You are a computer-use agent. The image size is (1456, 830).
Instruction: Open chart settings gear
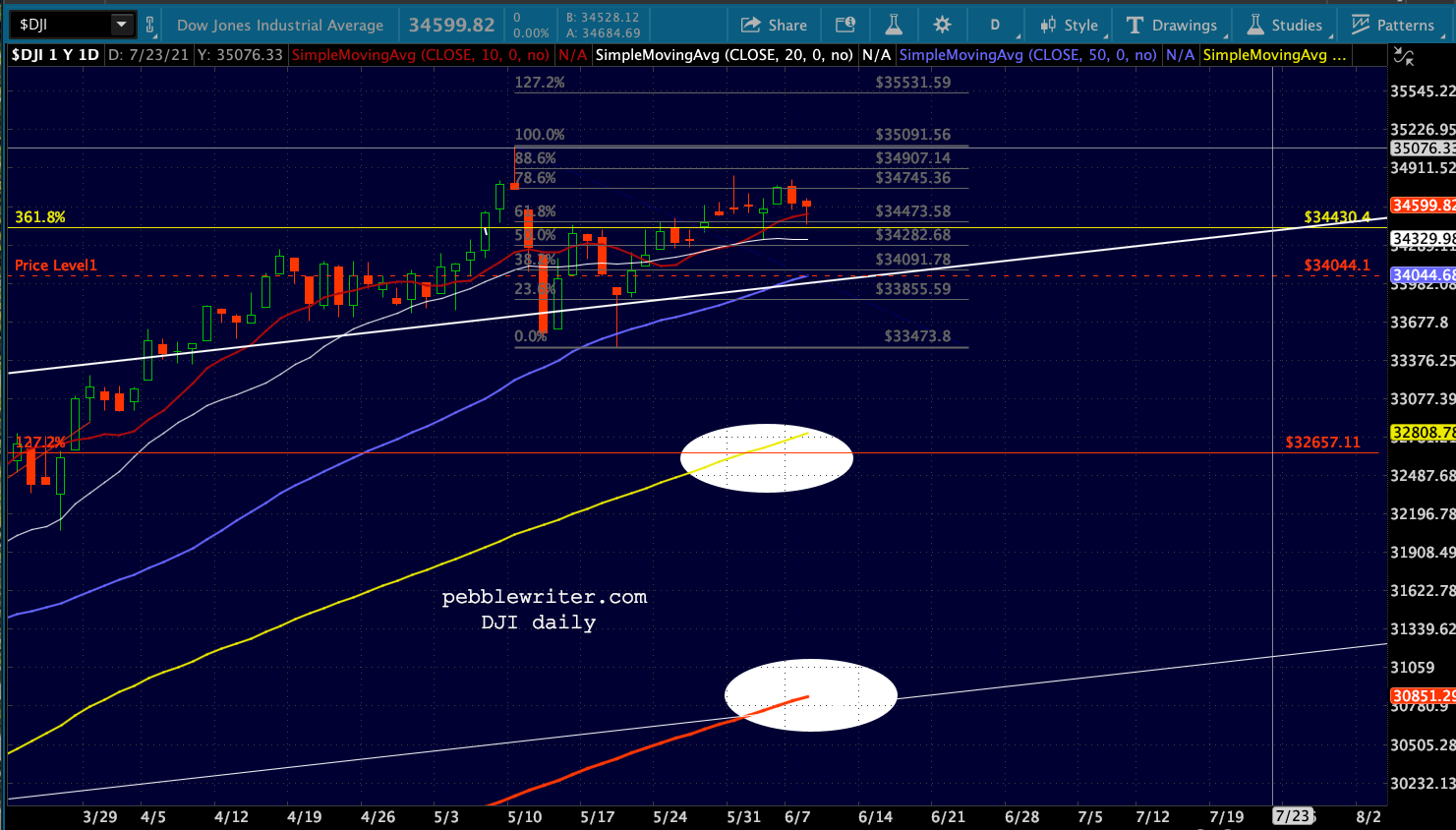pyautogui.click(x=942, y=25)
